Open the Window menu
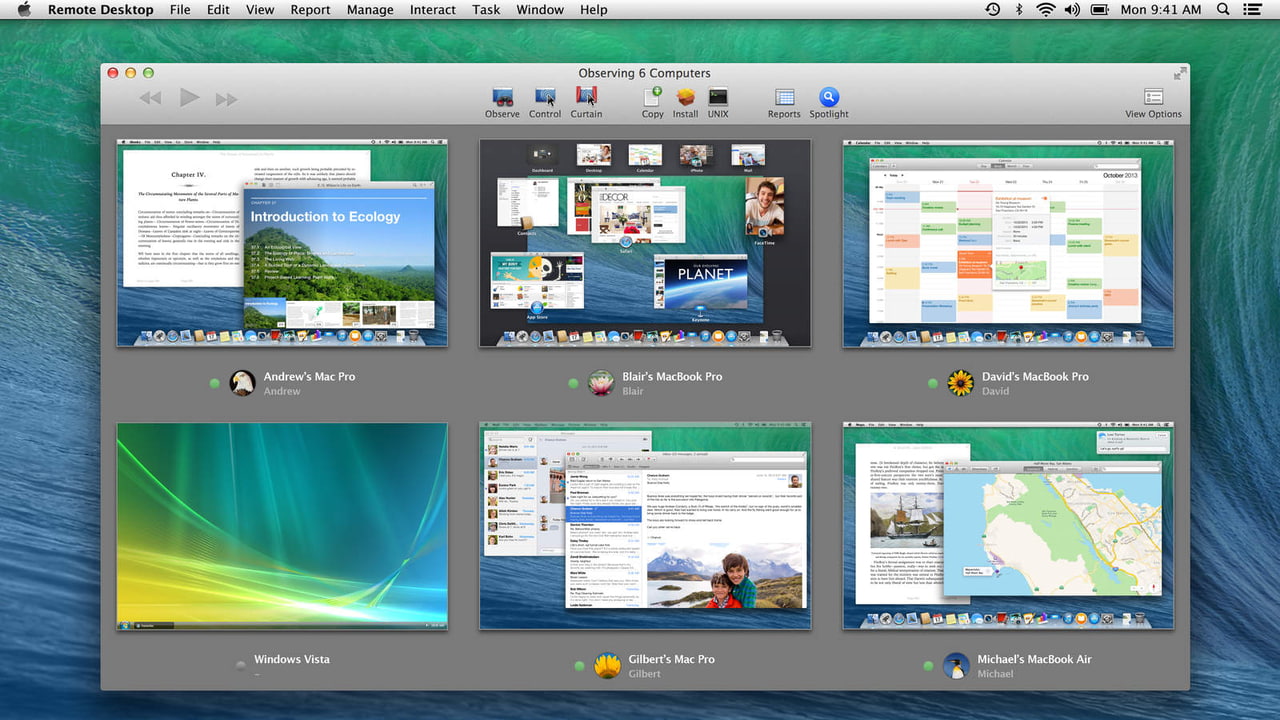1280x720 pixels. [x=540, y=9]
